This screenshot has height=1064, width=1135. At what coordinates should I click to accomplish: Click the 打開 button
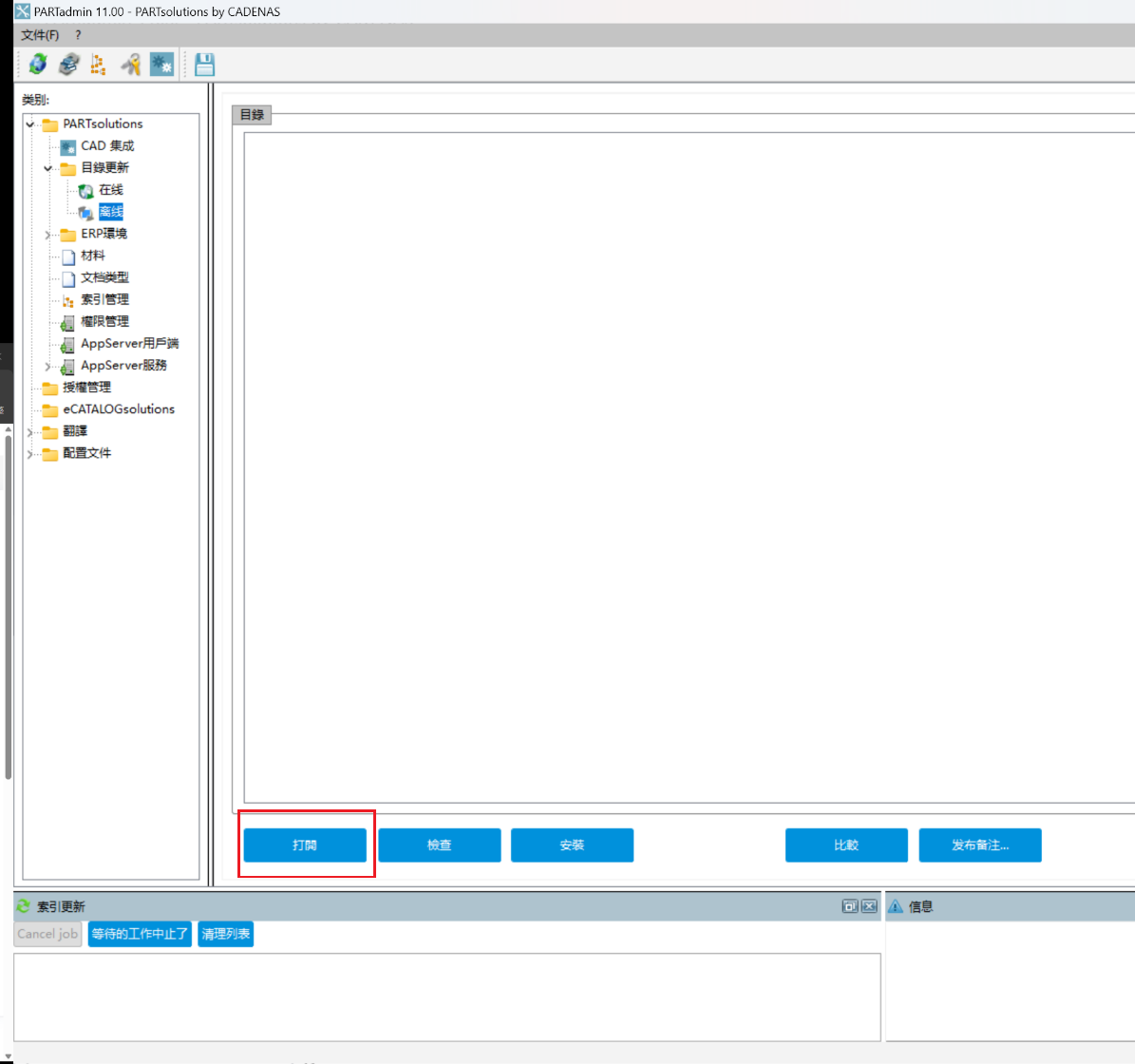(x=305, y=845)
